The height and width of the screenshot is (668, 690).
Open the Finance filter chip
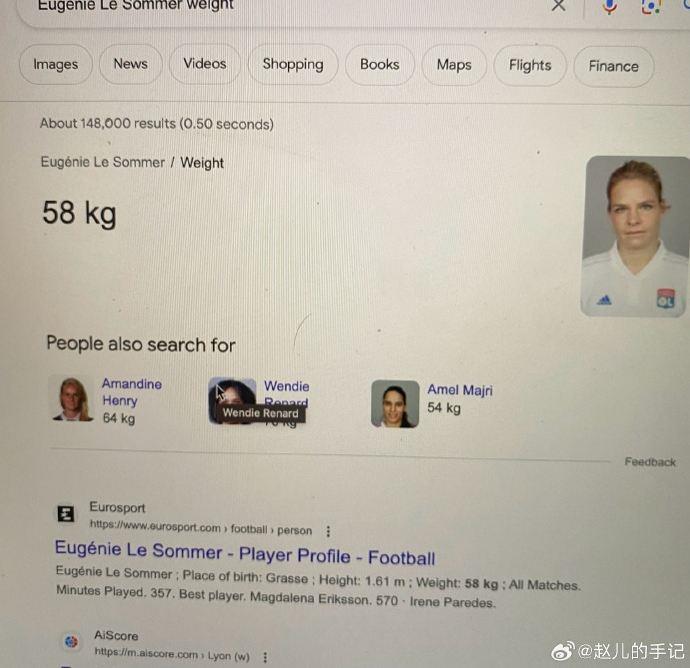[613, 66]
